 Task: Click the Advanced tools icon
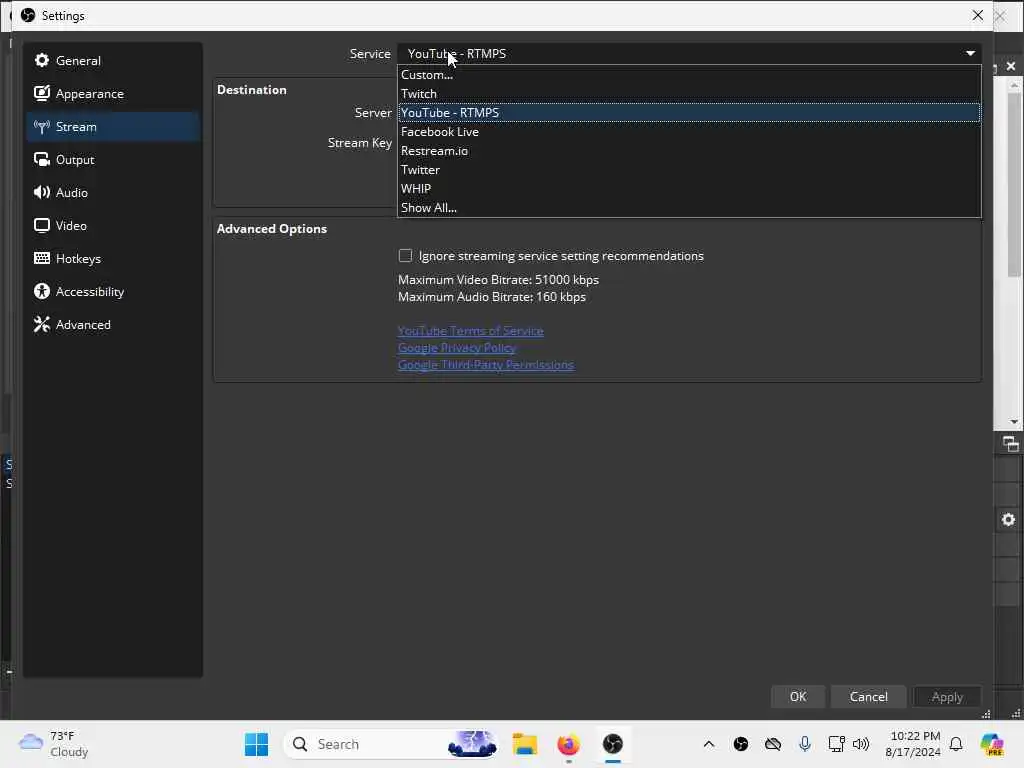[x=42, y=325]
